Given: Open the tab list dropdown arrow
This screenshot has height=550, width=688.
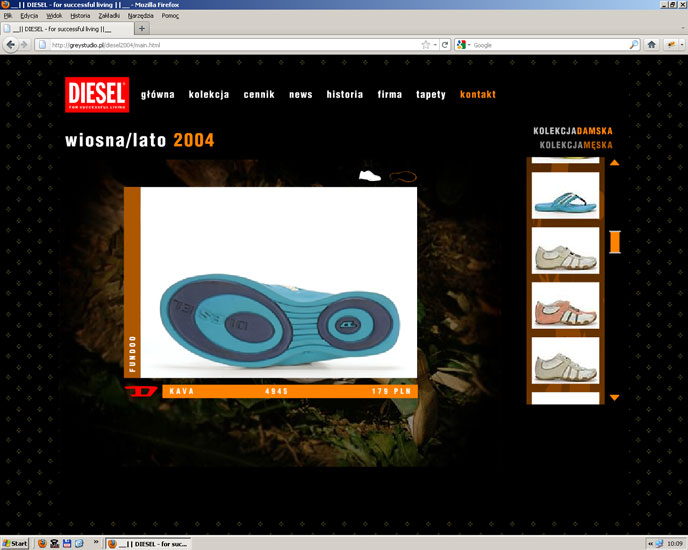Looking at the screenshot, I should [x=683, y=28].
